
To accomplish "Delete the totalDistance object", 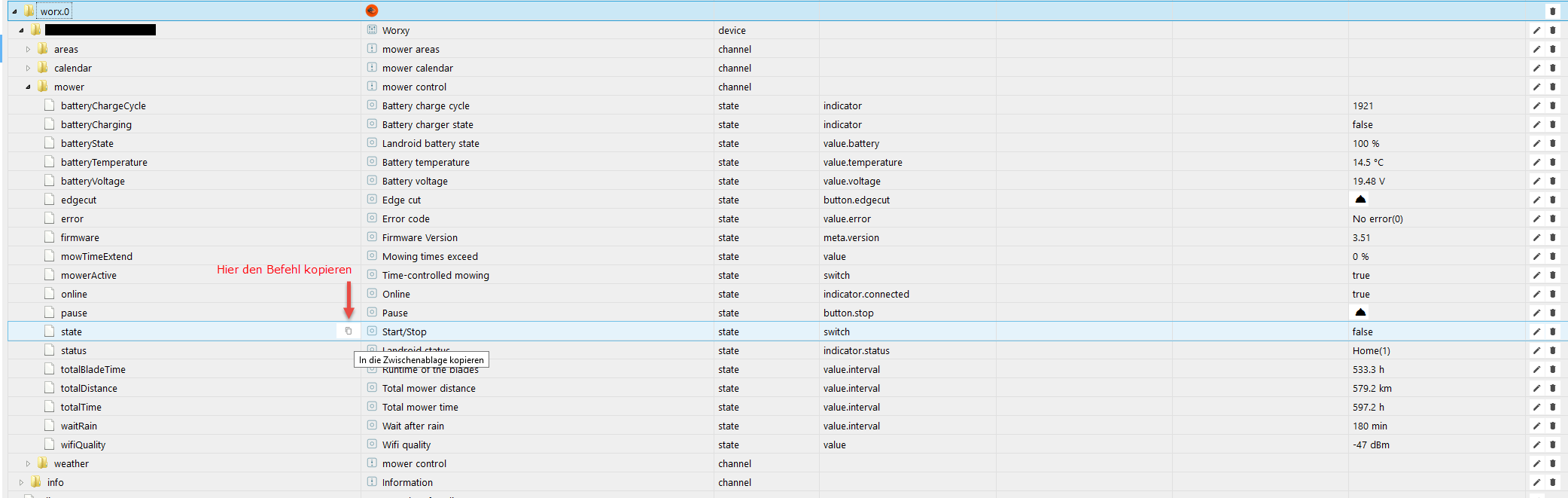I will pos(1552,388).
